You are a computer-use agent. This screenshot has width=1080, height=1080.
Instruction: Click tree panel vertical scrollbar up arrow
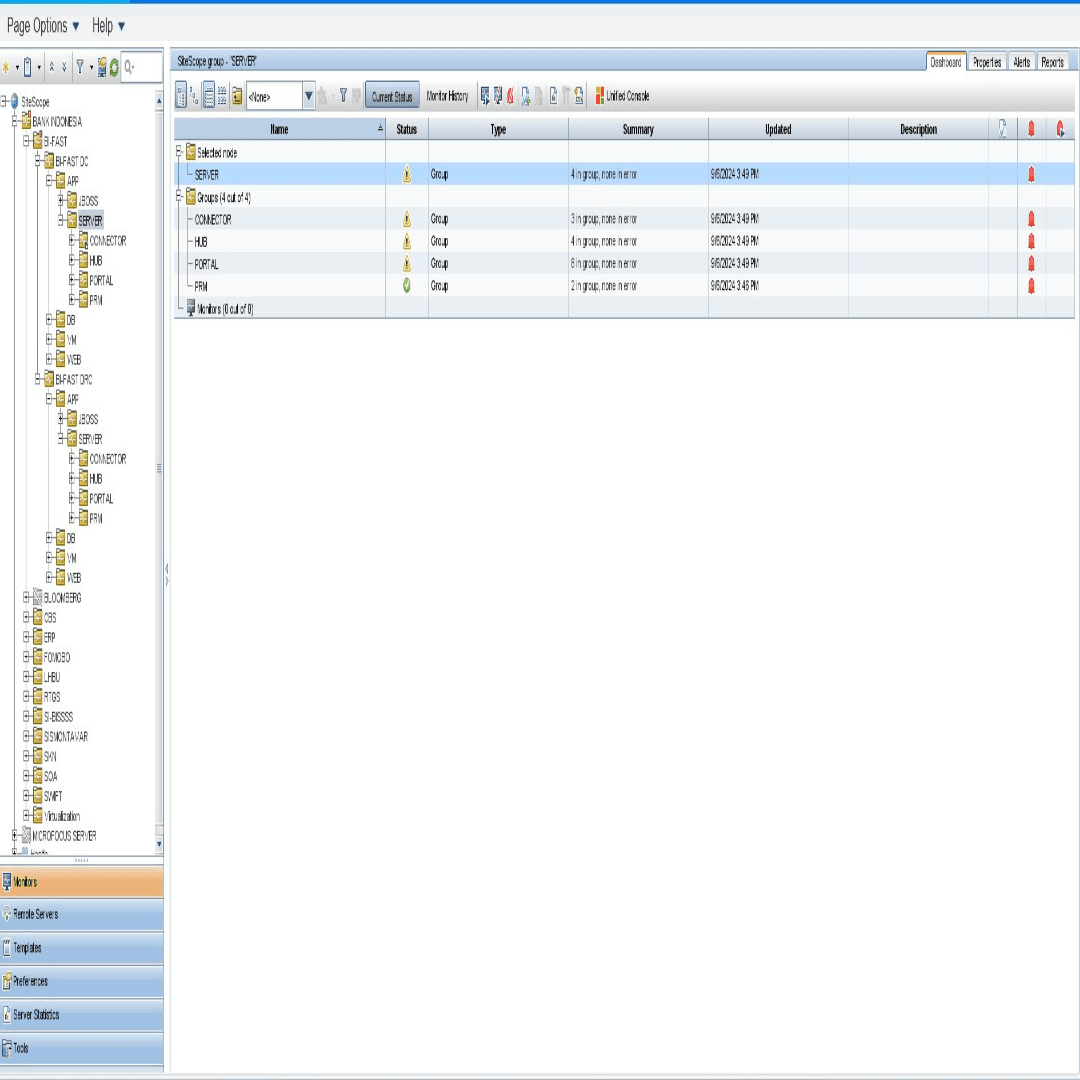pyautogui.click(x=159, y=100)
